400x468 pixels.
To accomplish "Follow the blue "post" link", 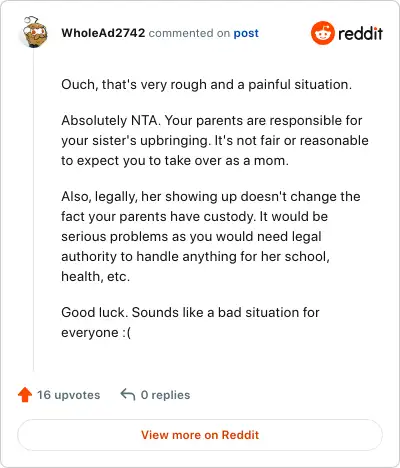I will [246, 33].
